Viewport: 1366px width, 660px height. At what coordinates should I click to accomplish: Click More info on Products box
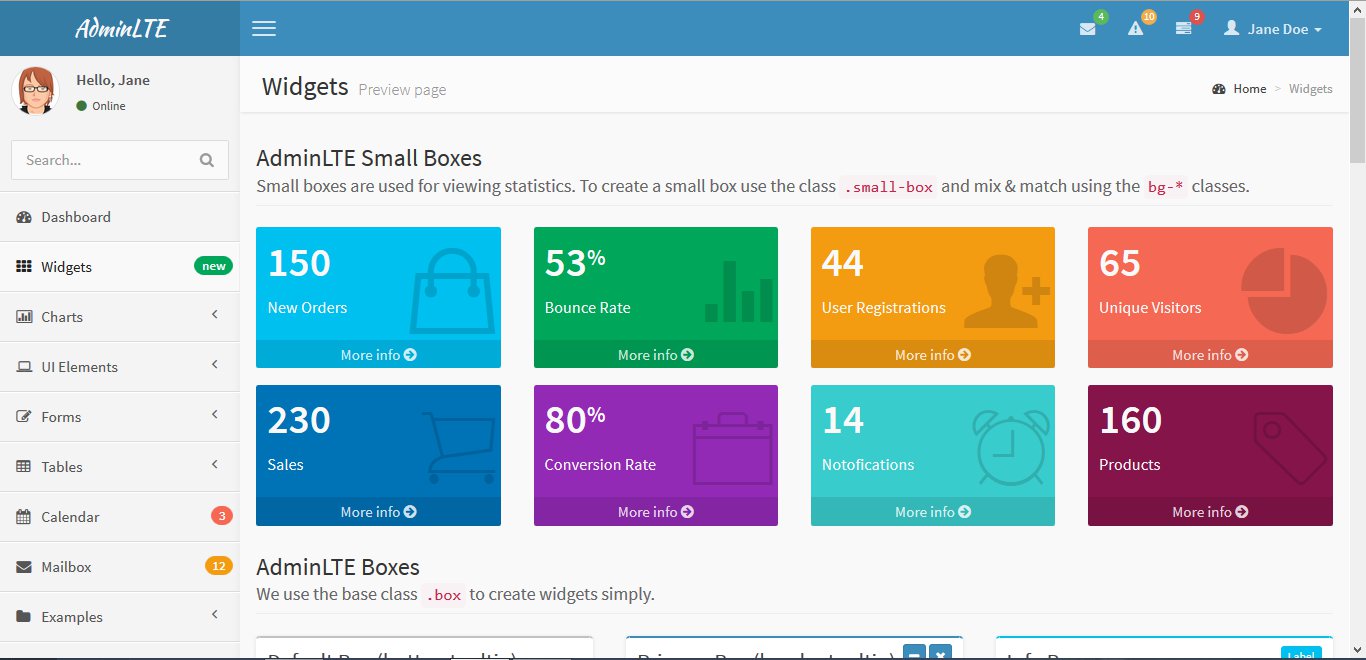1210,512
